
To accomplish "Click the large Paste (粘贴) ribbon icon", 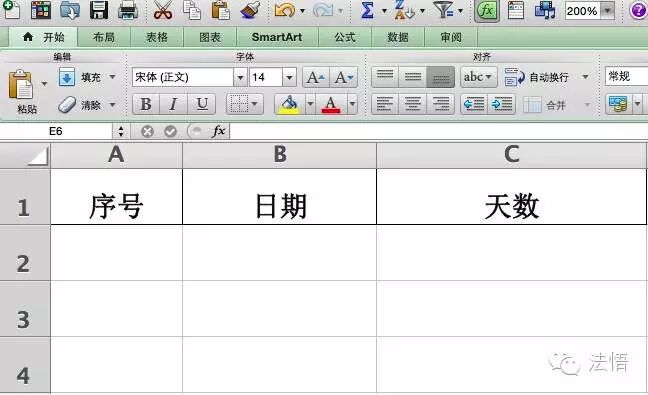I will tap(21, 85).
